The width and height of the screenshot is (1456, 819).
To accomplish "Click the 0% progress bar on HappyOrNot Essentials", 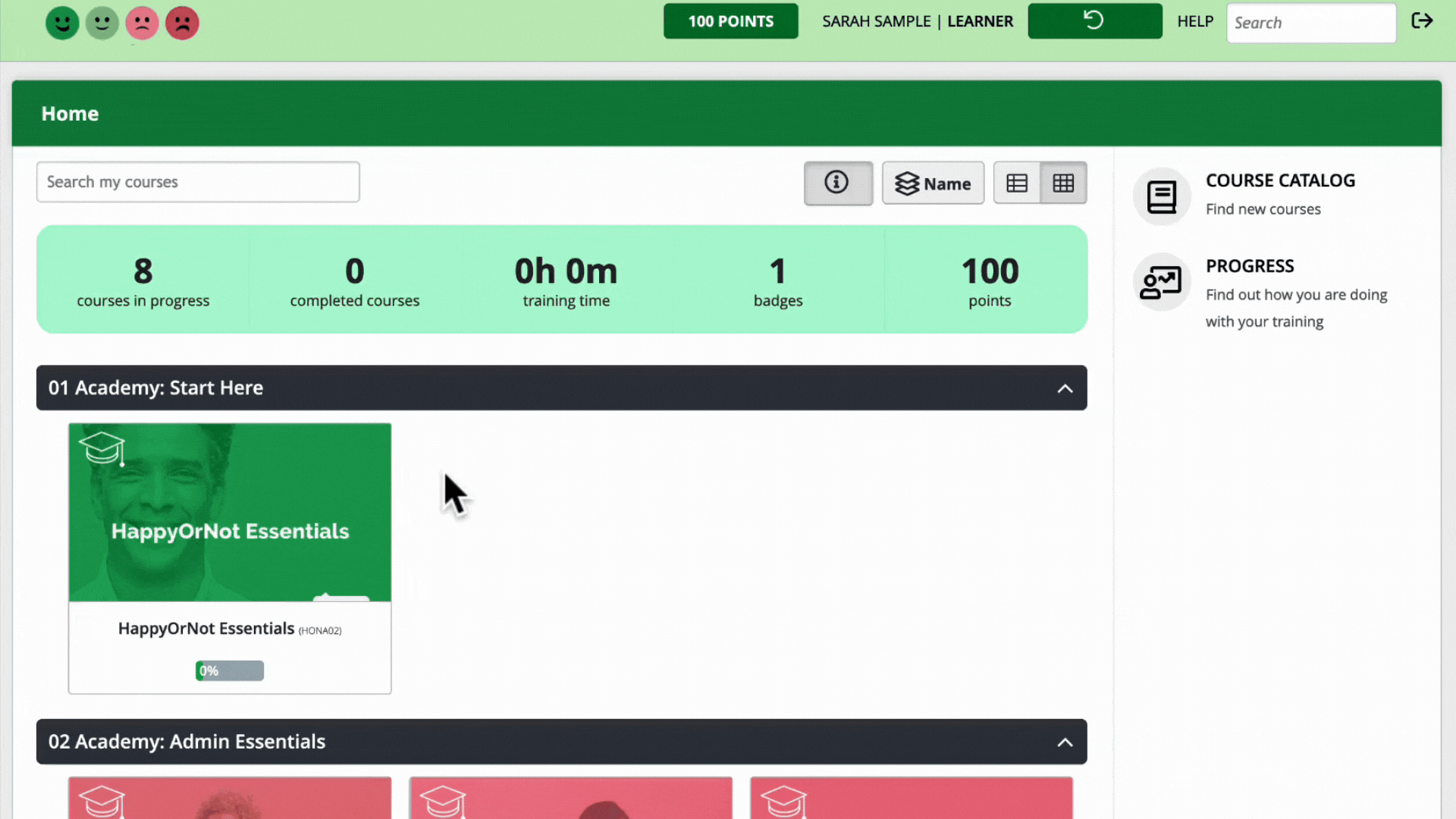I will (230, 670).
